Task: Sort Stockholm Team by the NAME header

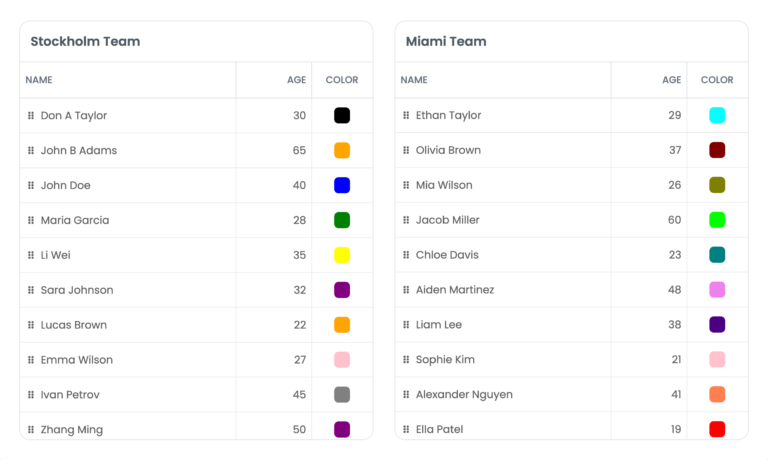Action: [39, 80]
